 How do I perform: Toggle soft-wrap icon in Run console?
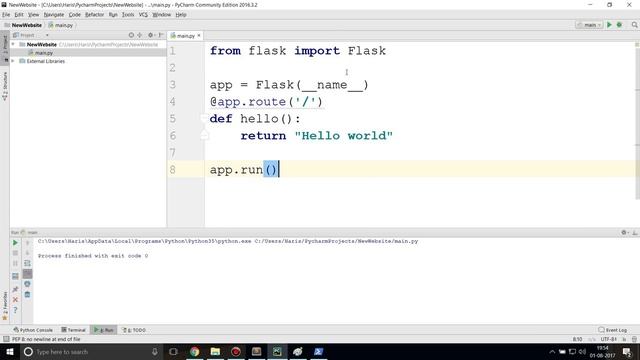pos(27,264)
